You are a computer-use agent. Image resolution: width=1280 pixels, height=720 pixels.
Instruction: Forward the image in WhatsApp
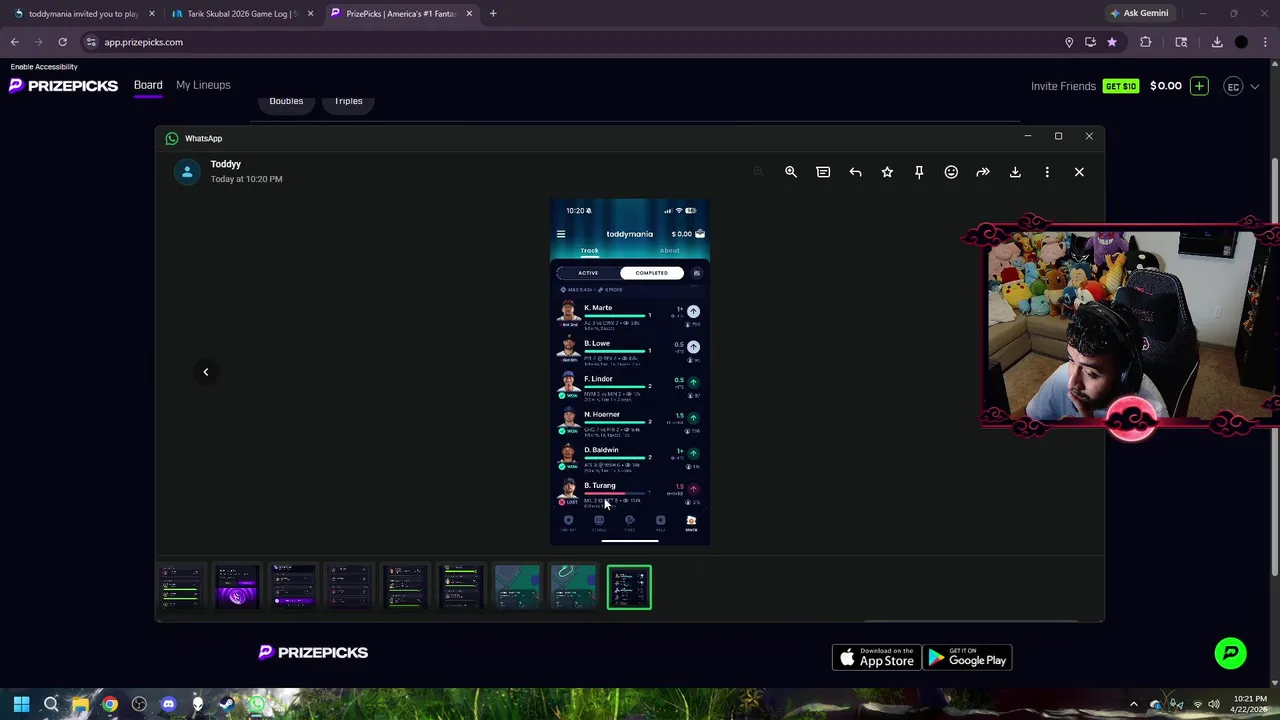[983, 172]
